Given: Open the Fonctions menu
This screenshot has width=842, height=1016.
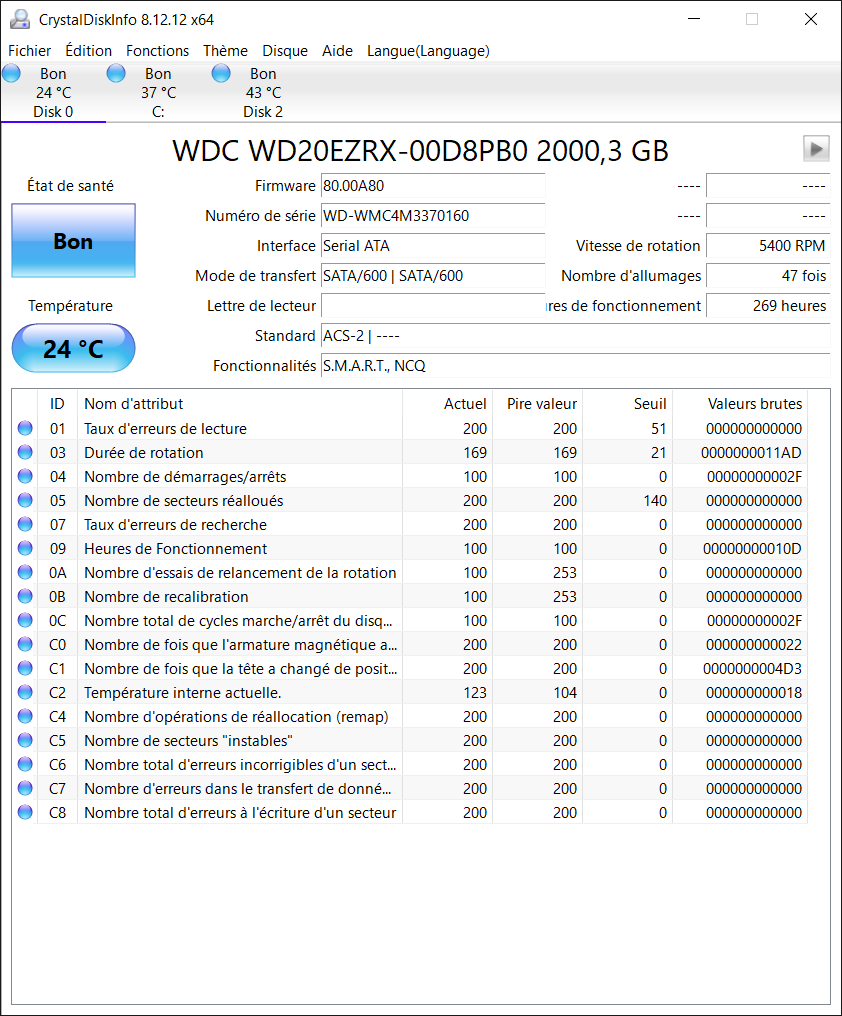Looking at the screenshot, I should [158, 51].
